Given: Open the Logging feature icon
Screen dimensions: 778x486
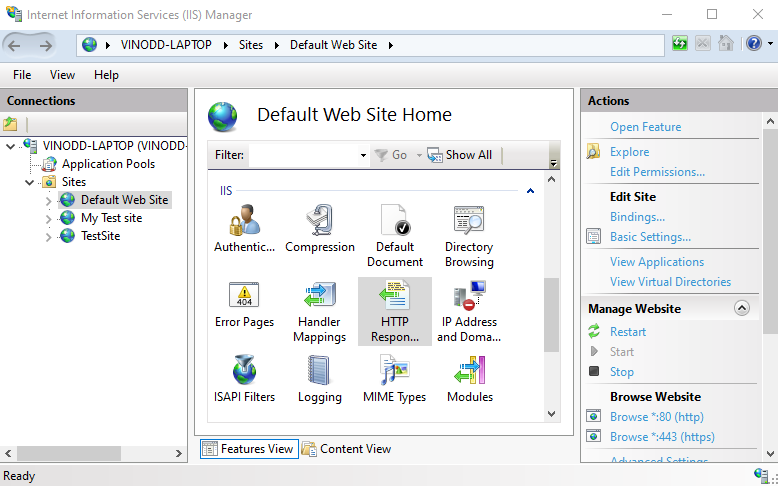Looking at the screenshot, I should 319,370.
